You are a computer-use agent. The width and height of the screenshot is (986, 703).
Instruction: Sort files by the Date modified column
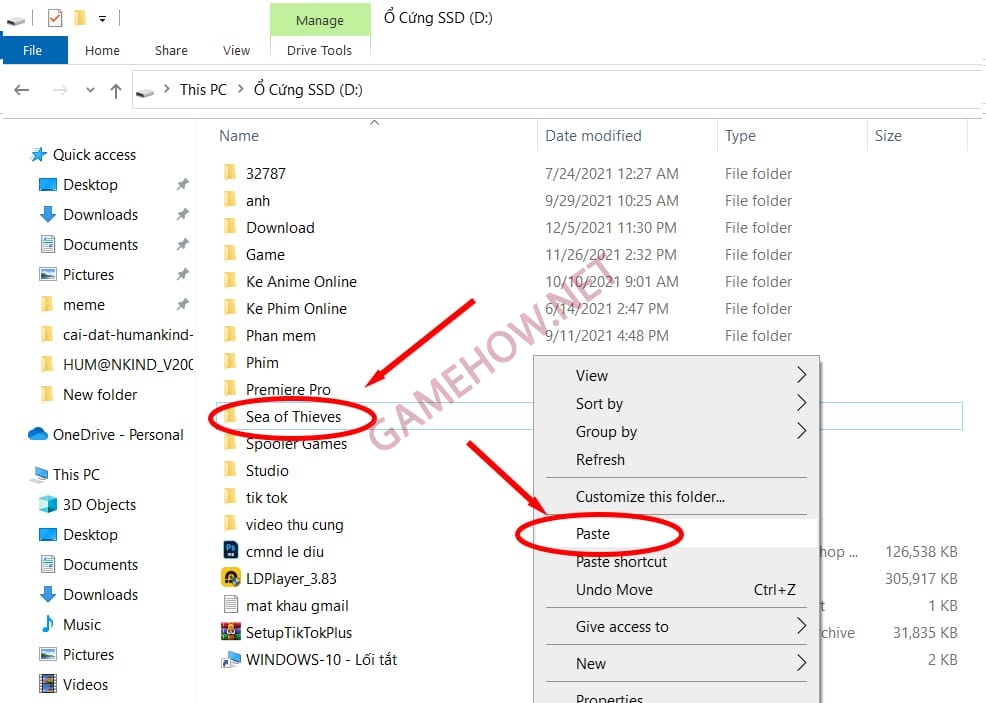(x=593, y=136)
